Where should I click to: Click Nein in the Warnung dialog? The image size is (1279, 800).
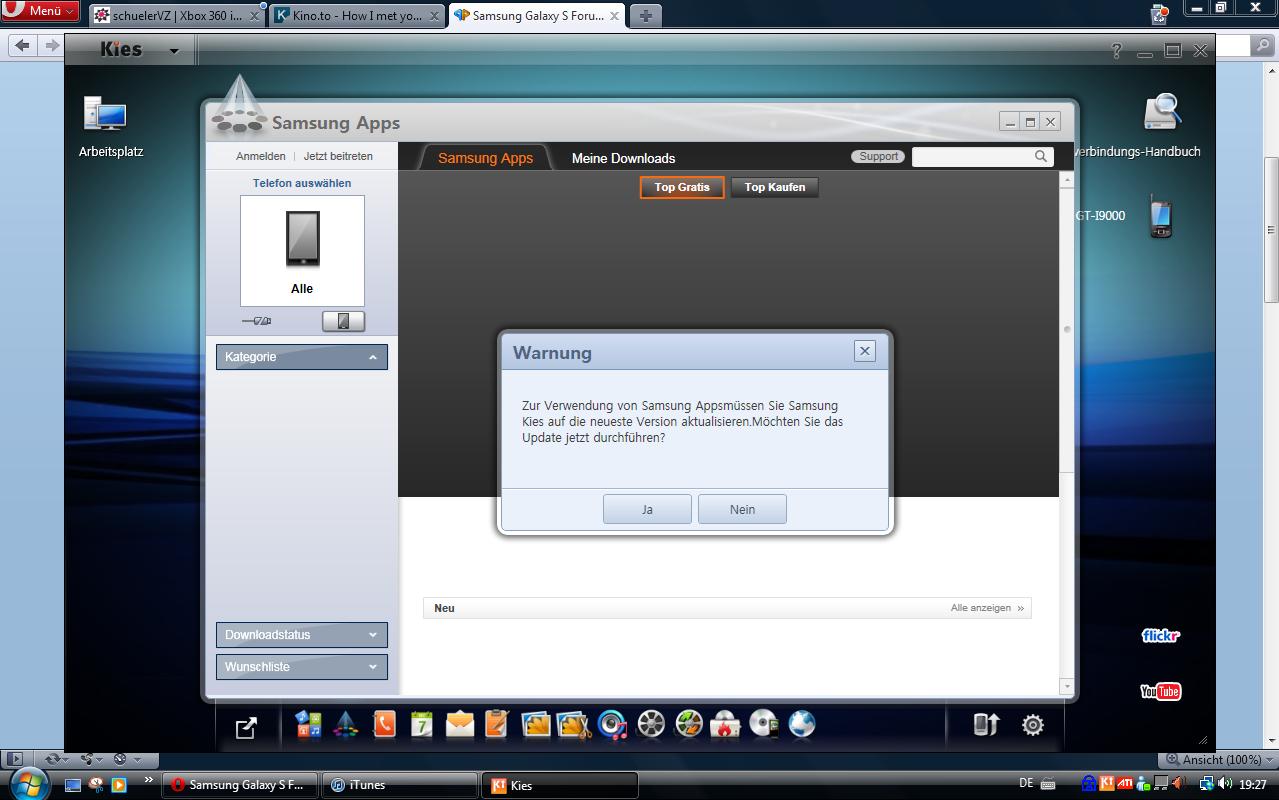point(742,509)
